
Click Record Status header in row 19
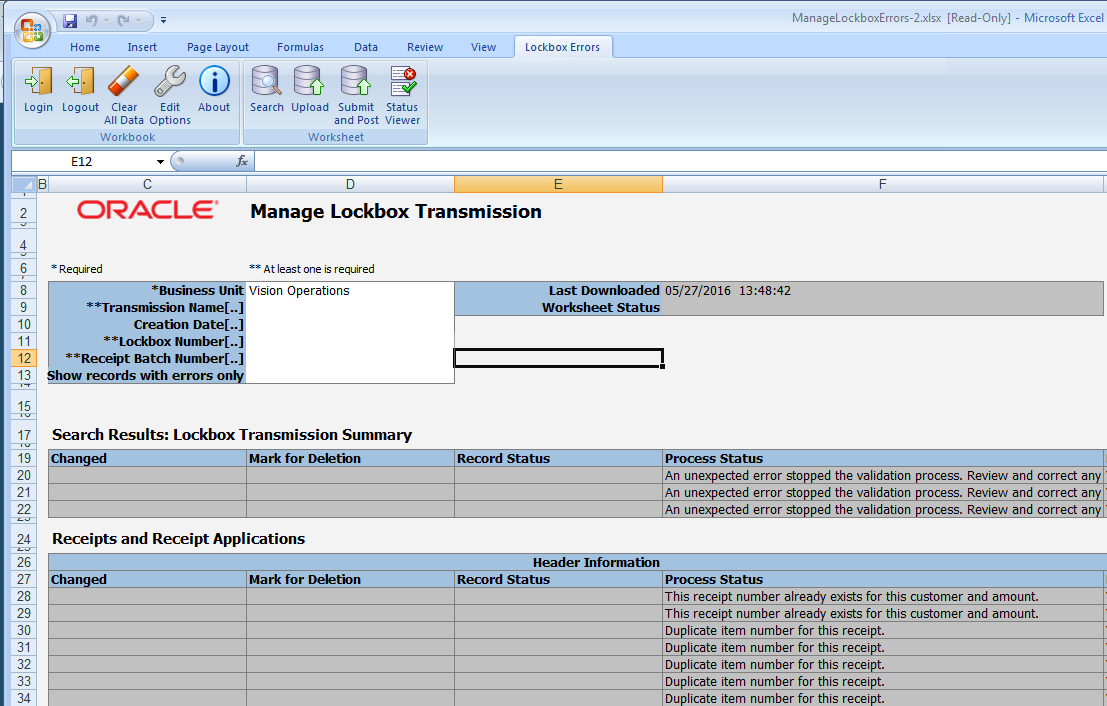558,458
